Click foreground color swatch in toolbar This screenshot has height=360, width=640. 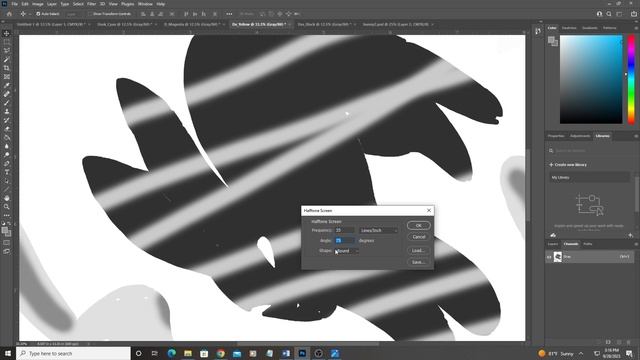(x=5, y=231)
